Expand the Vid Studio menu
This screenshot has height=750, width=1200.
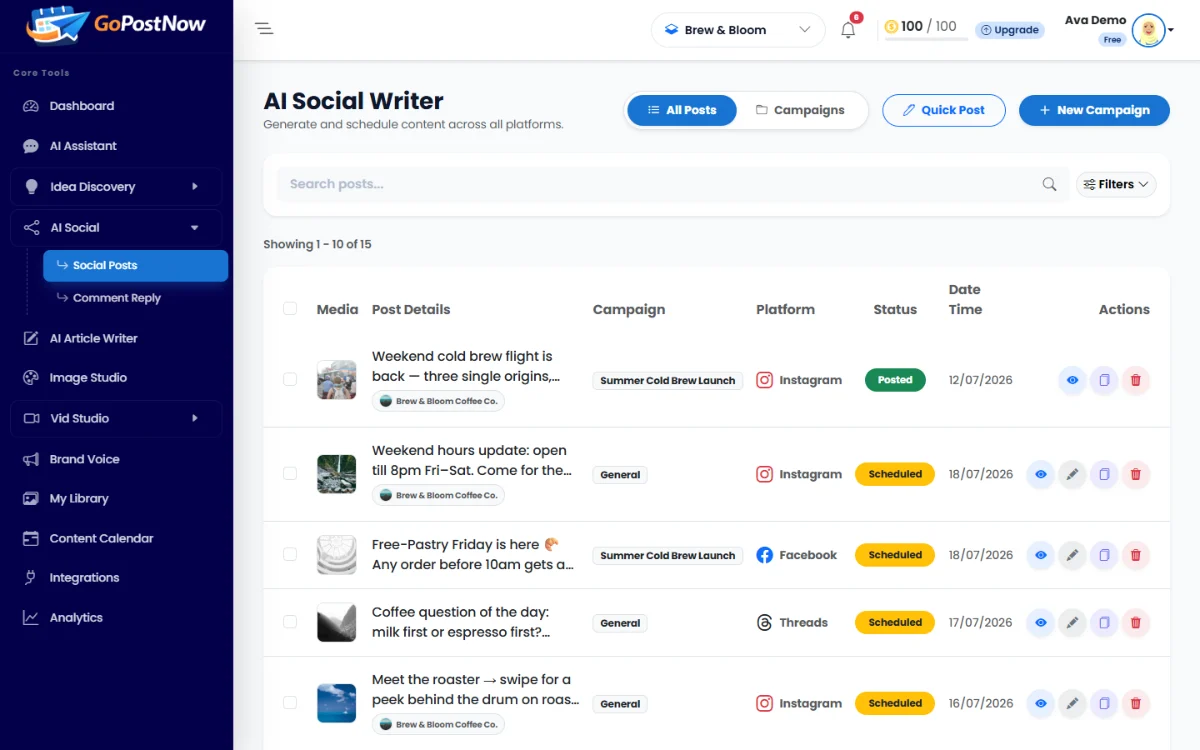[116, 419]
